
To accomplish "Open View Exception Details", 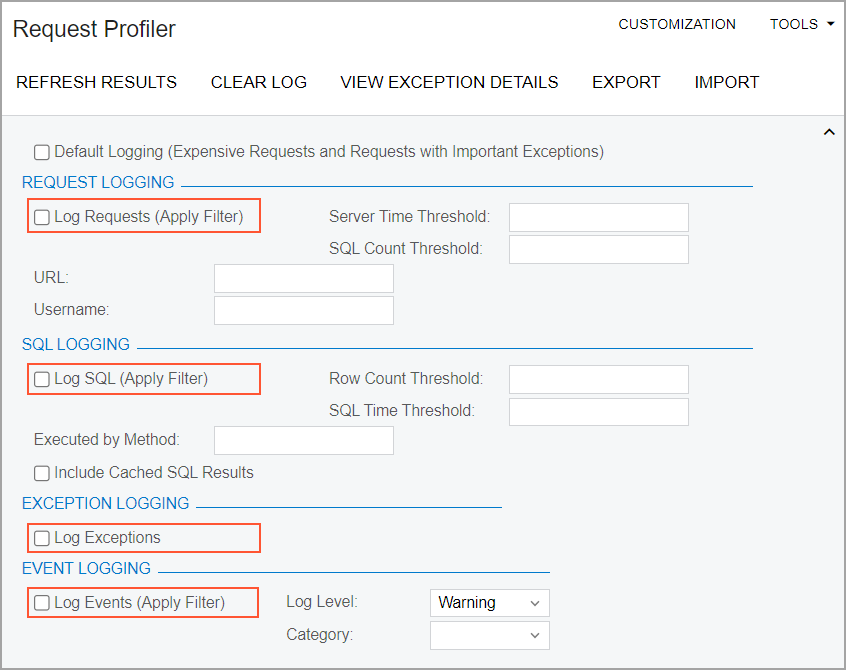I will [x=449, y=82].
